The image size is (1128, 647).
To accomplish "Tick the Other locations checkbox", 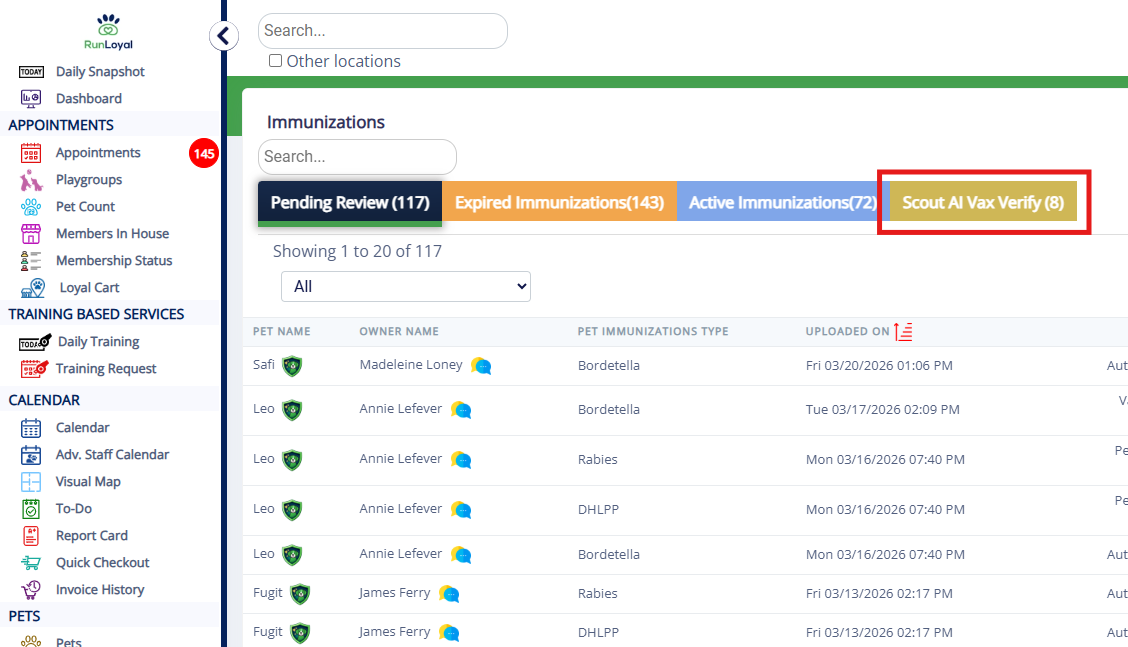I will (276, 60).
